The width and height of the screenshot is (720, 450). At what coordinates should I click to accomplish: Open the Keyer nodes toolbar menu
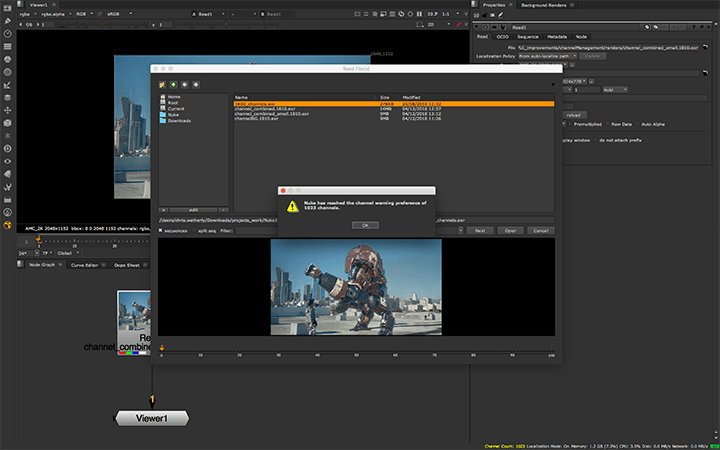(x=7, y=85)
